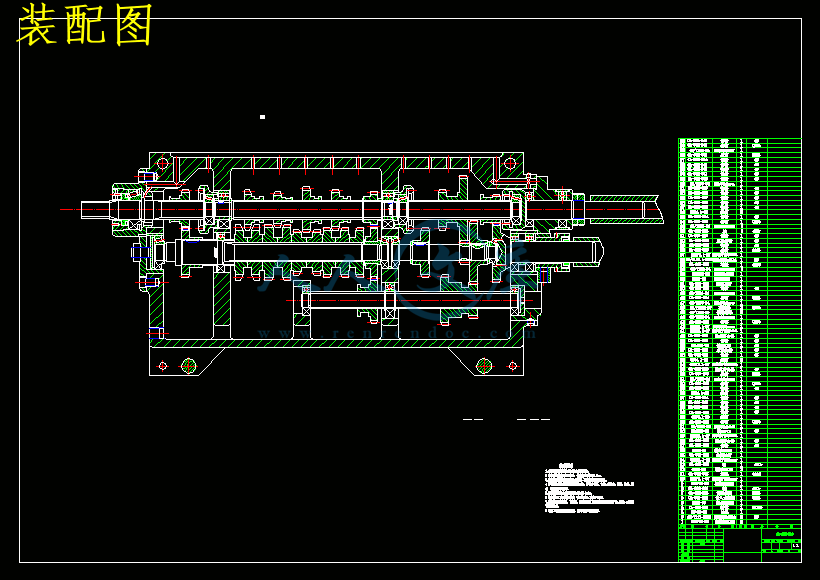Click the yellow 装配图 title text

click(x=85, y=25)
